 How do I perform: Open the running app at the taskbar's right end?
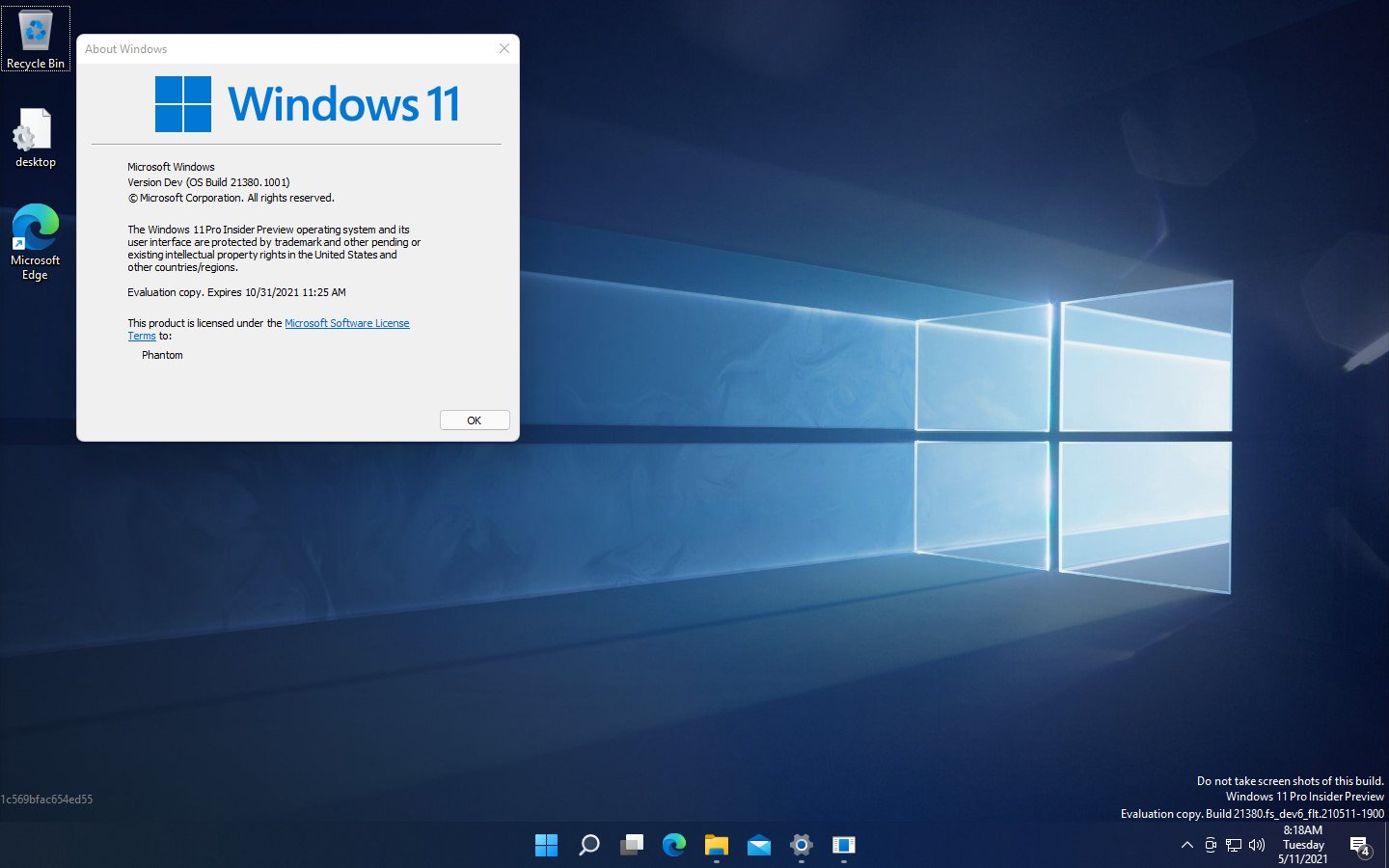point(843,845)
